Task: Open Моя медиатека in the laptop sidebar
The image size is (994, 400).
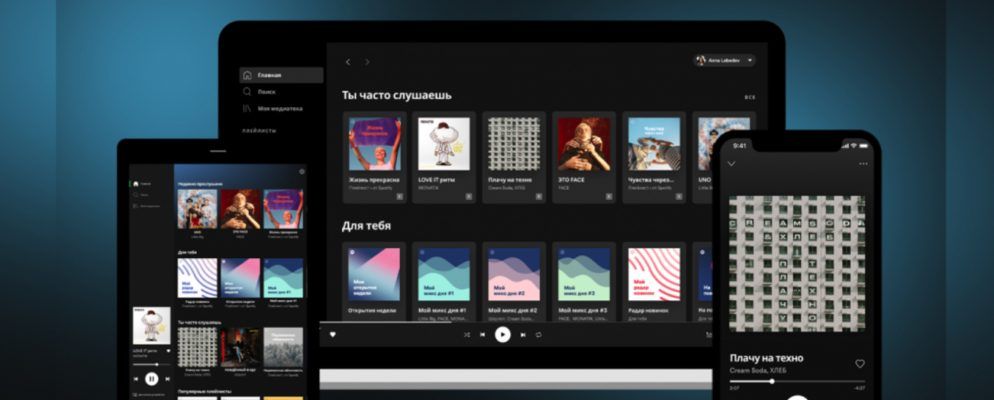Action: pos(273,108)
